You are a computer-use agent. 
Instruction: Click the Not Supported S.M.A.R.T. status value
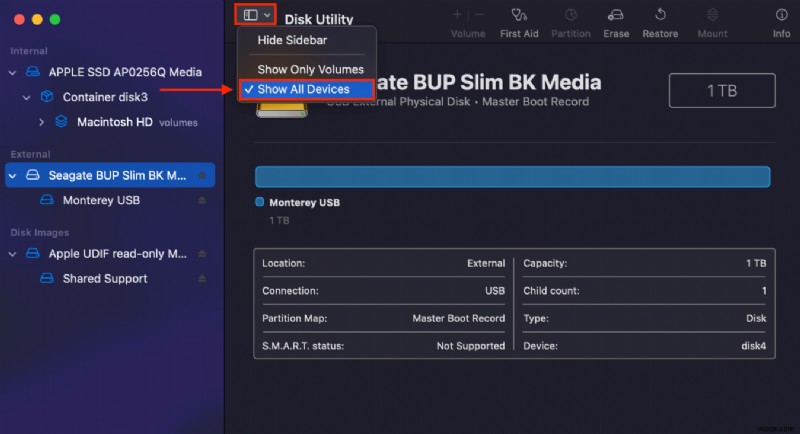click(470, 346)
